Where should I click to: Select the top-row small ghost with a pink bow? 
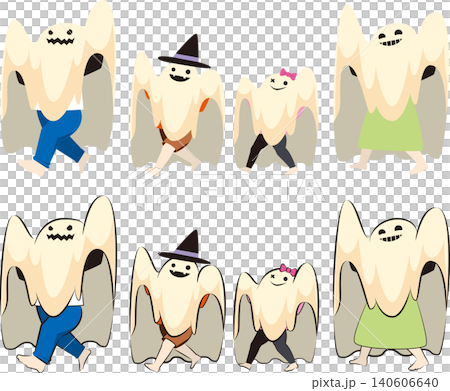(276, 121)
